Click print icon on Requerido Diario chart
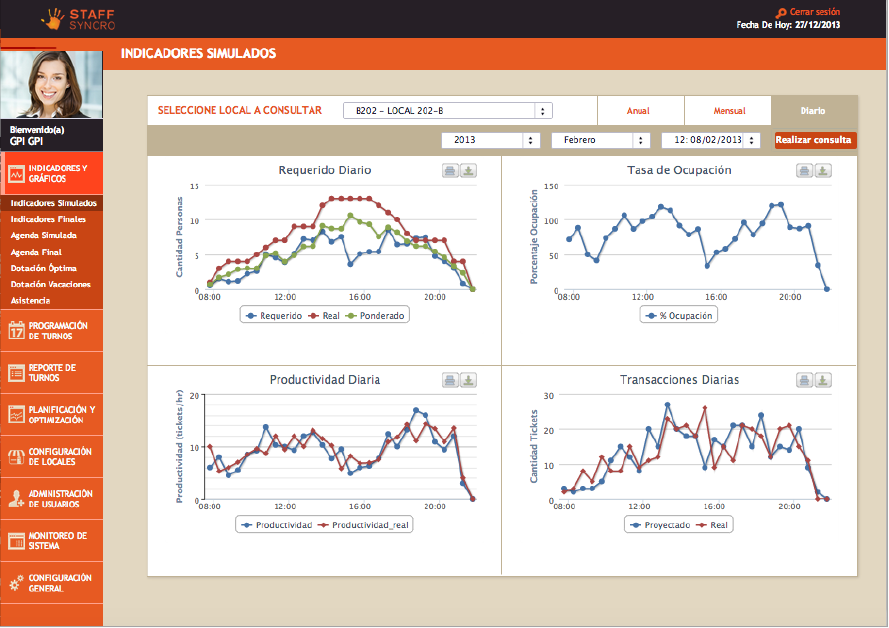The image size is (889, 628). (x=451, y=171)
